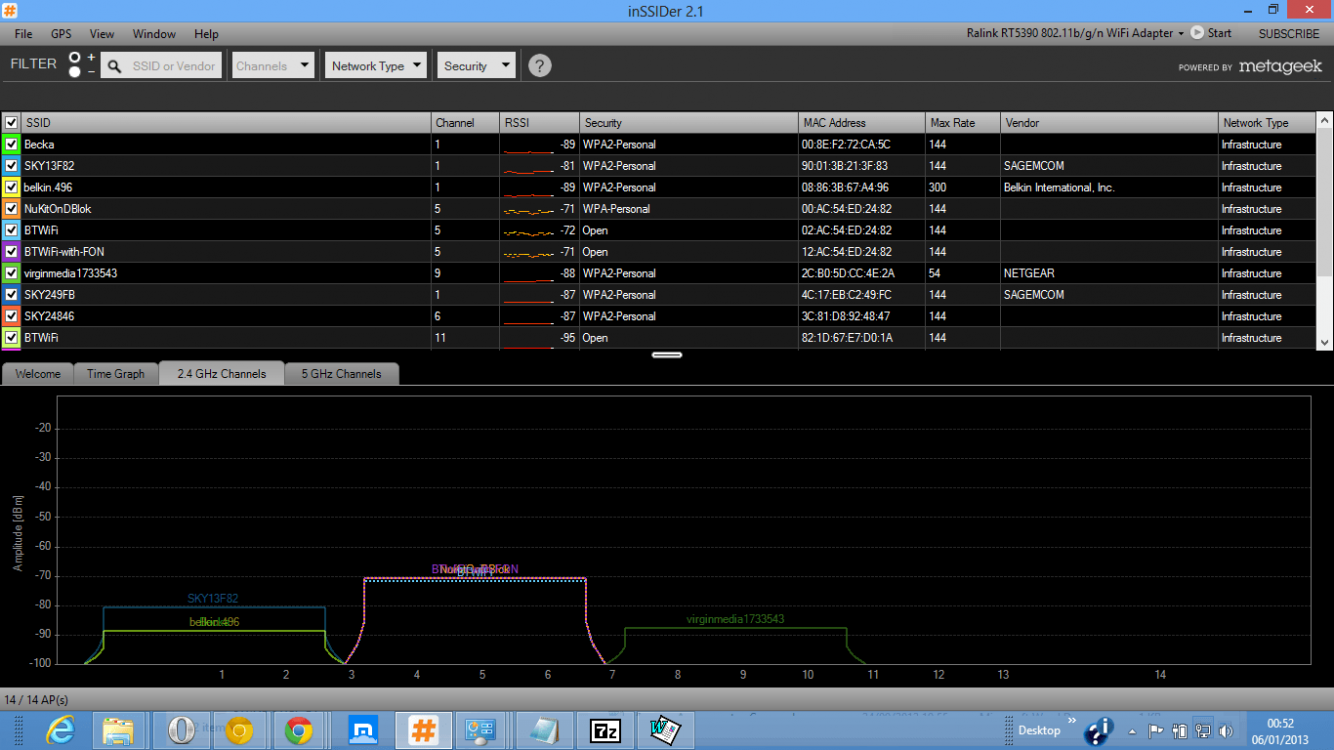Image resolution: width=1334 pixels, height=750 pixels.
Task: Select the exclude (−) filter radio button
Action: coord(74,72)
